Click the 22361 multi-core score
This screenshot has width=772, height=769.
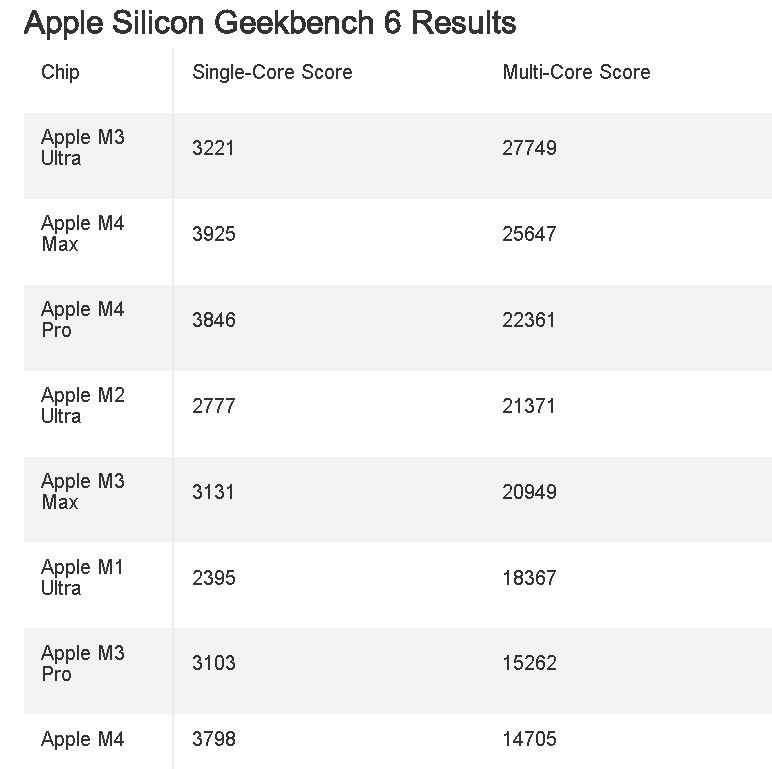coord(529,320)
